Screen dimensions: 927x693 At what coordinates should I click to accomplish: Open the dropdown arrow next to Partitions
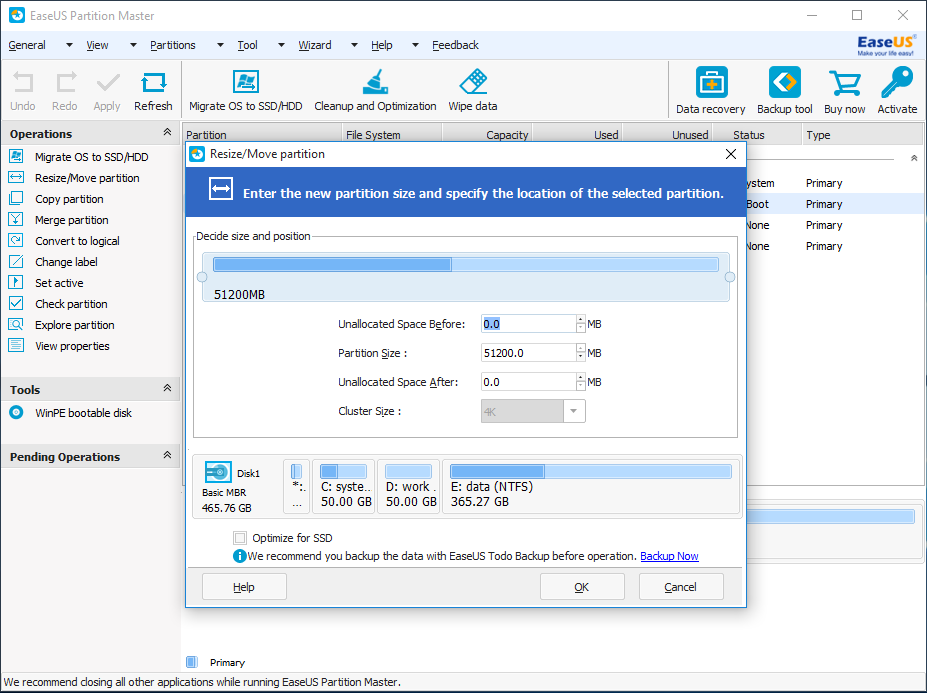tap(220, 45)
